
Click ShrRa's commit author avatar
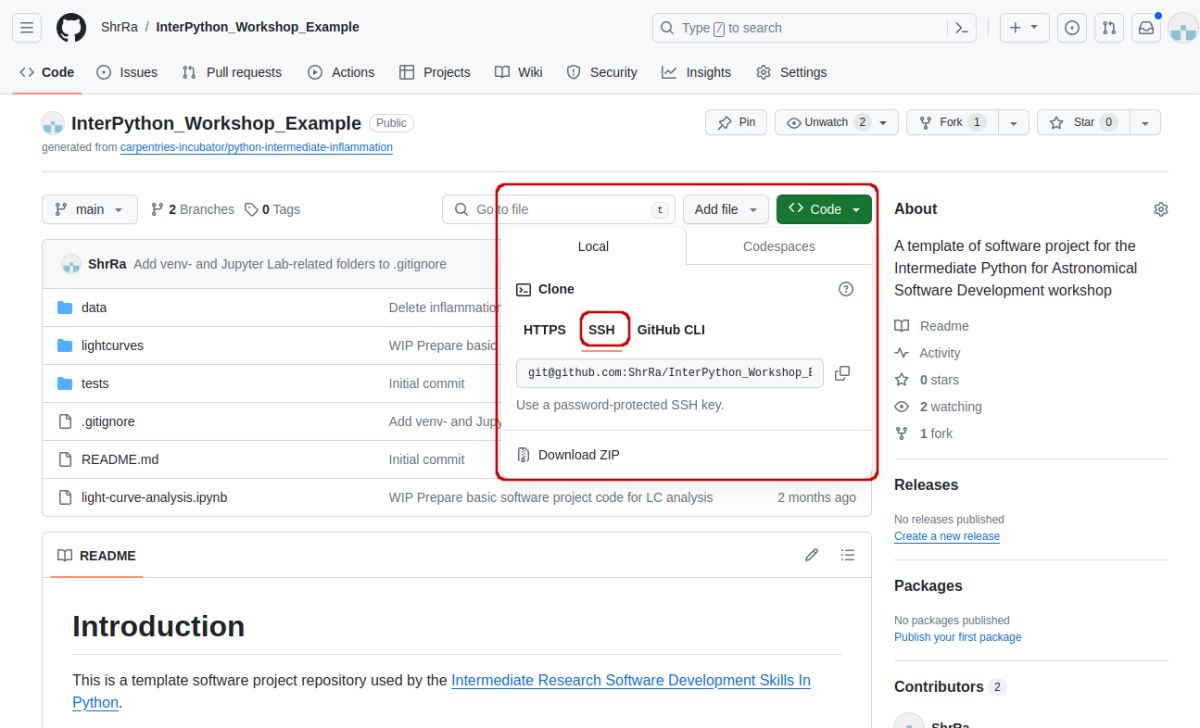(x=71, y=264)
